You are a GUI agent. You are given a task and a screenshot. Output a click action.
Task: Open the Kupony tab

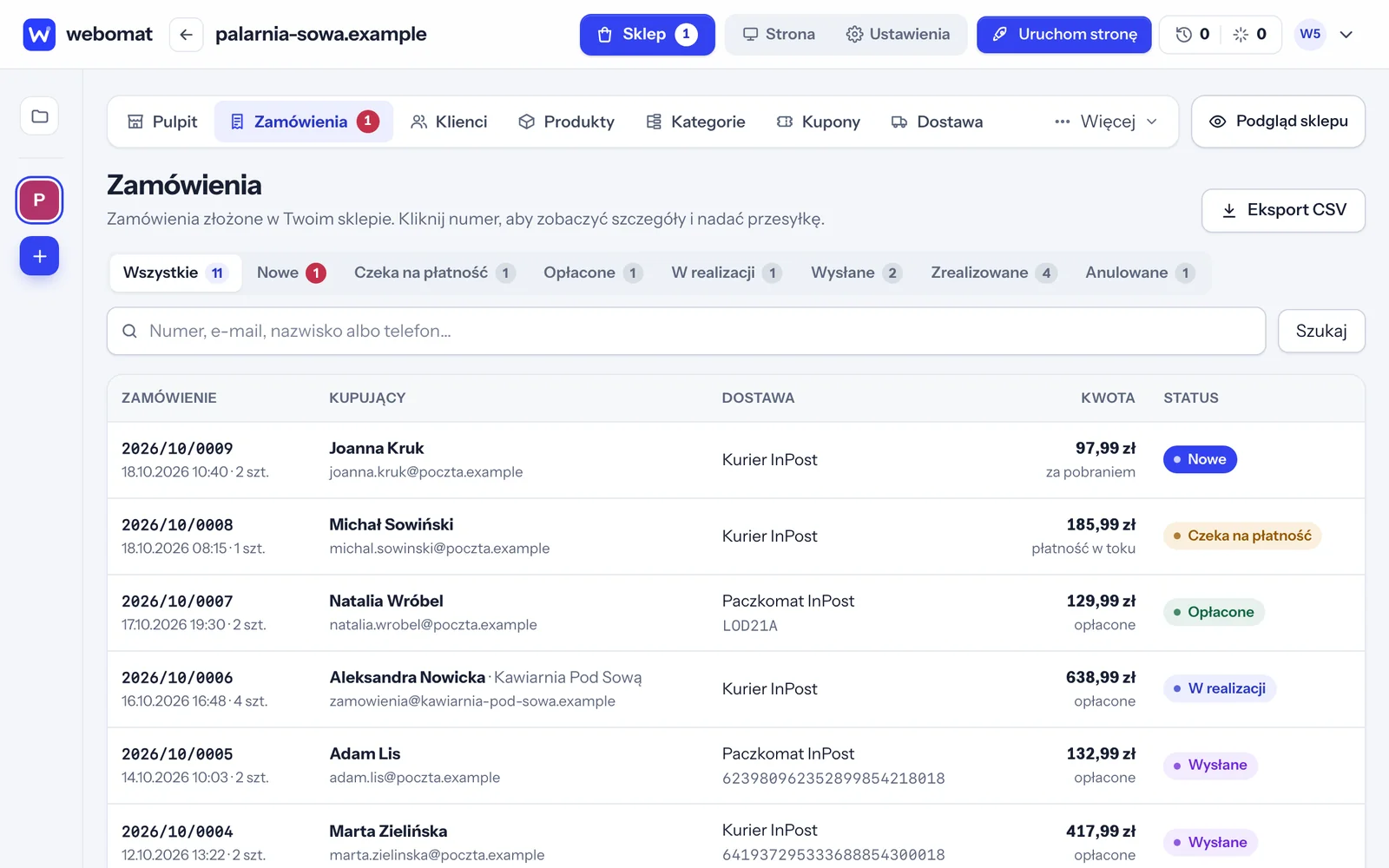pyautogui.click(x=818, y=122)
